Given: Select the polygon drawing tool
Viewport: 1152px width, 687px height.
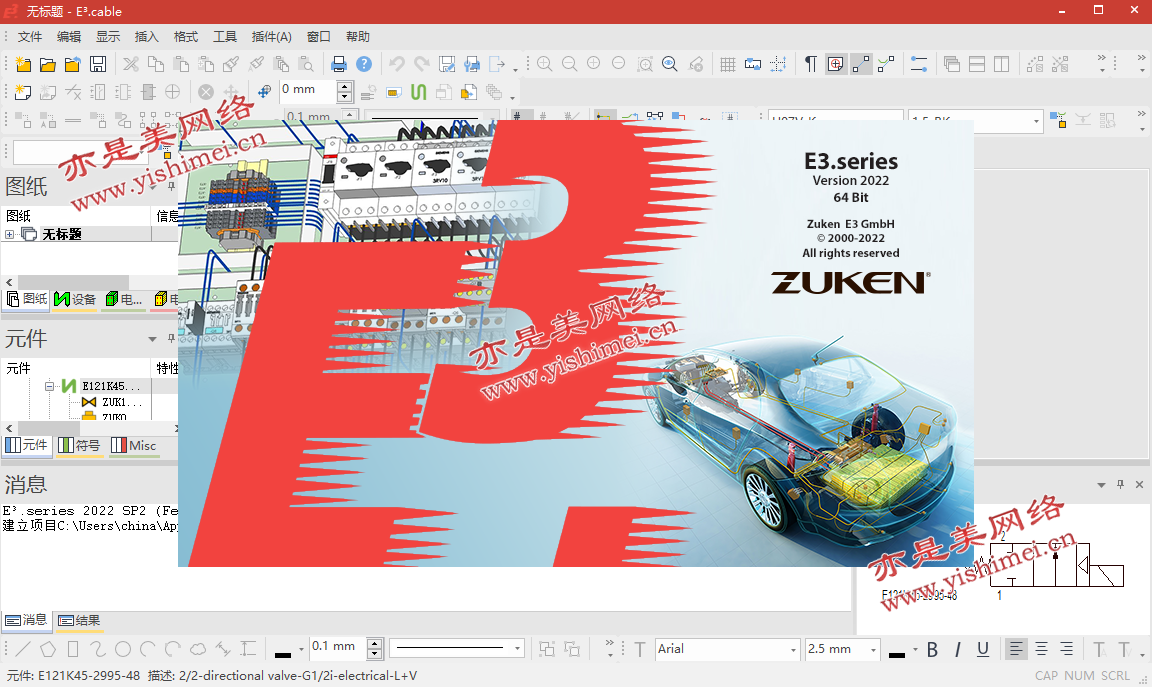Looking at the screenshot, I should [x=48, y=649].
